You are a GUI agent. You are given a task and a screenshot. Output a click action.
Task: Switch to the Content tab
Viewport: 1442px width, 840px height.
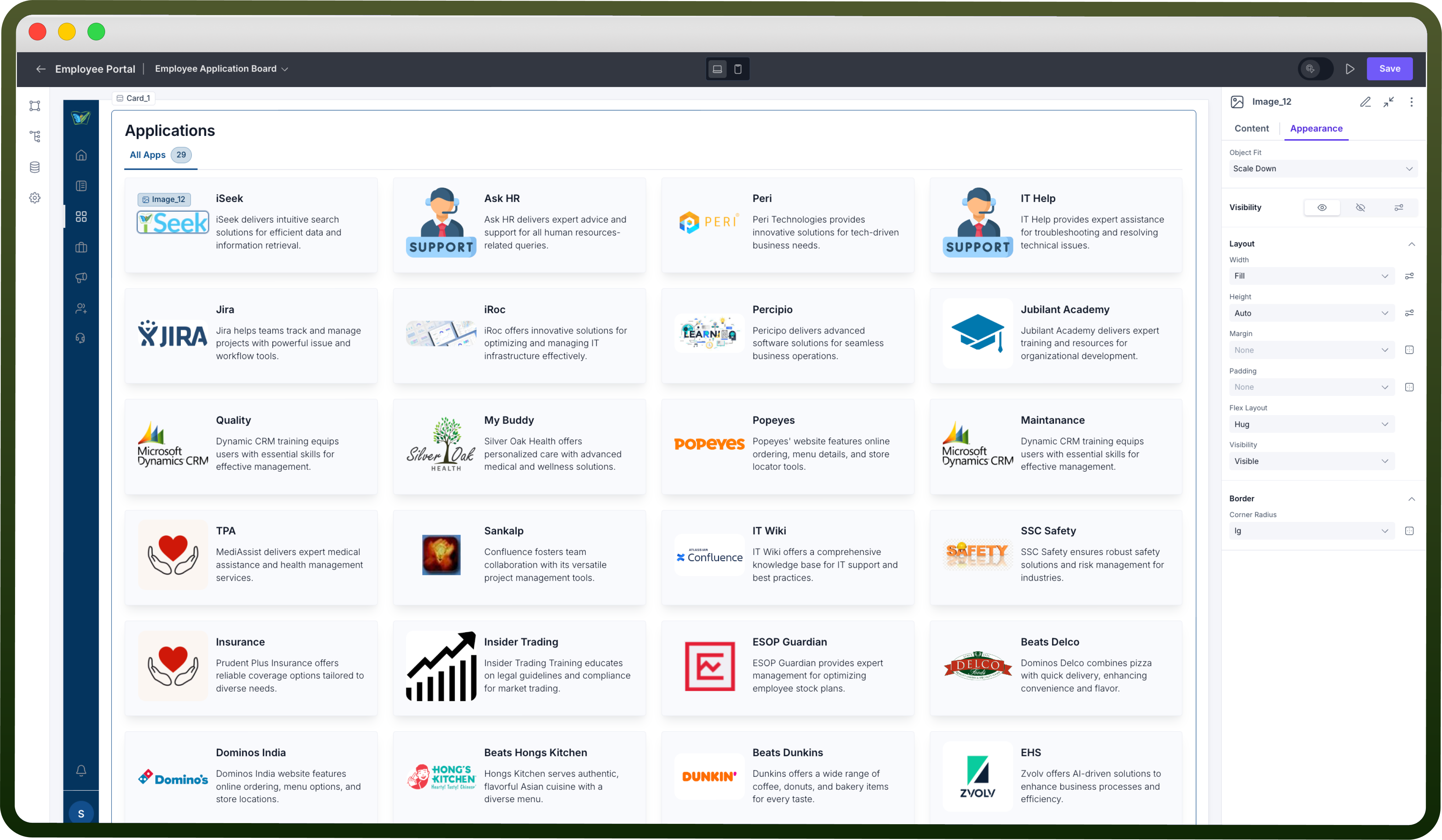1251,129
